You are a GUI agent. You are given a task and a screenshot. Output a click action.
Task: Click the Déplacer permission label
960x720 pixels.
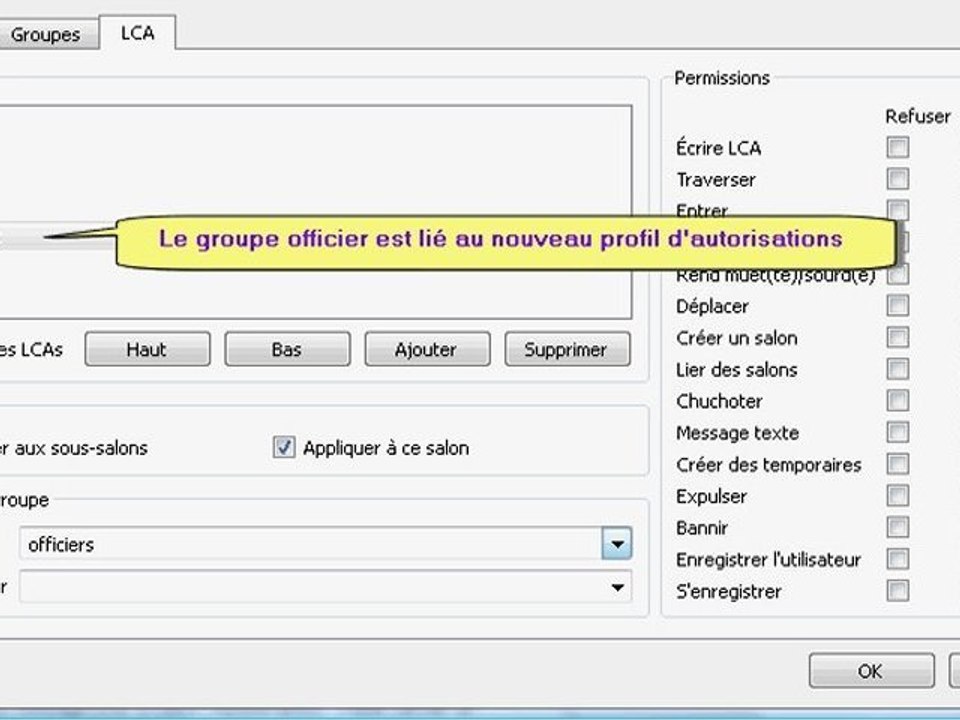coord(713,306)
